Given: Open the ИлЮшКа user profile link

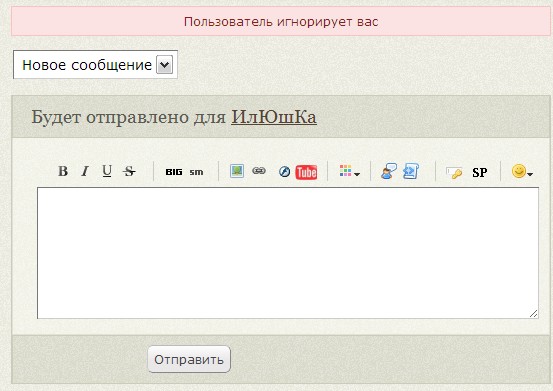Looking at the screenshot, I should 274,117.
